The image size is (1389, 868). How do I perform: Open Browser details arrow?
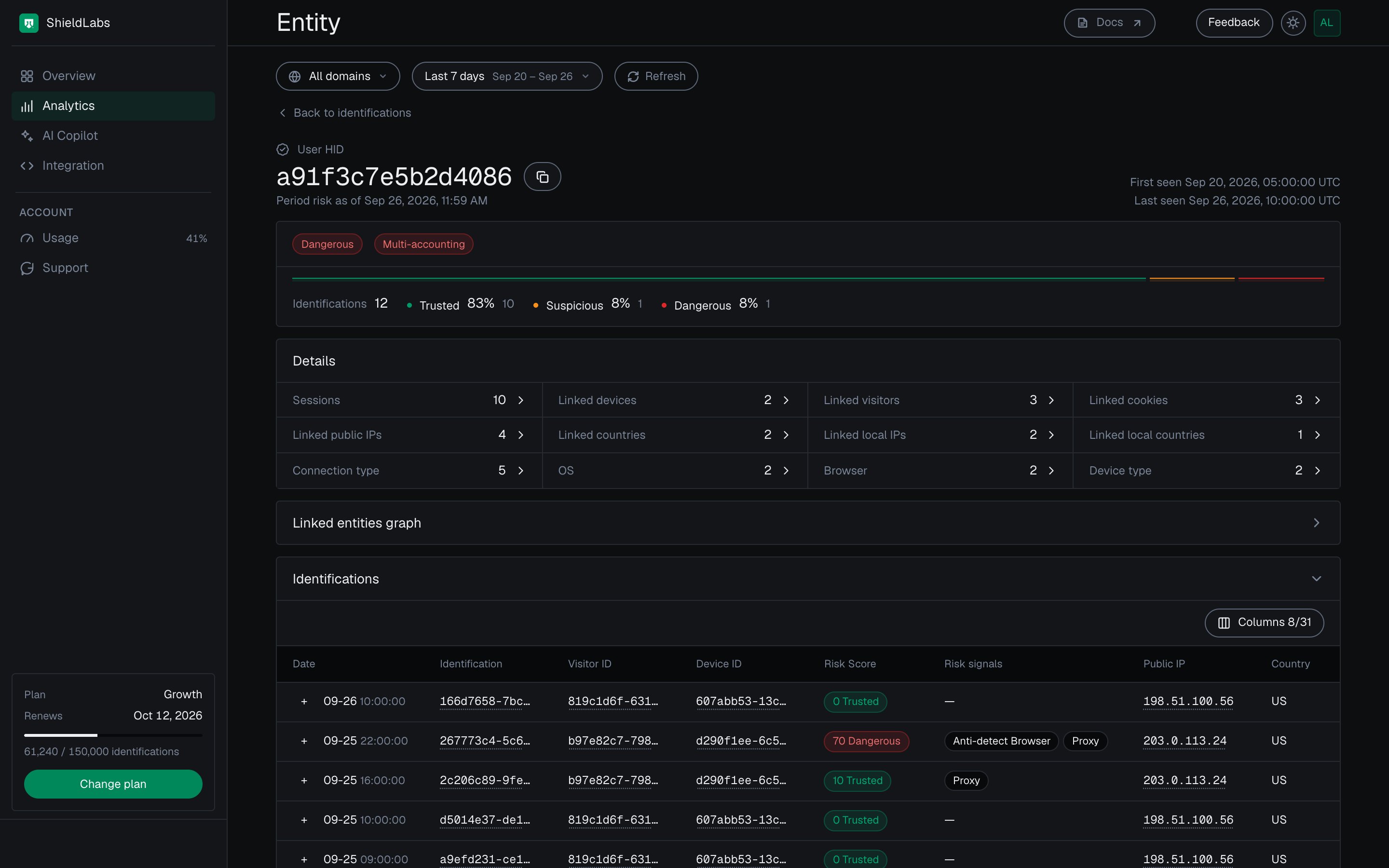coord(1051,471)
